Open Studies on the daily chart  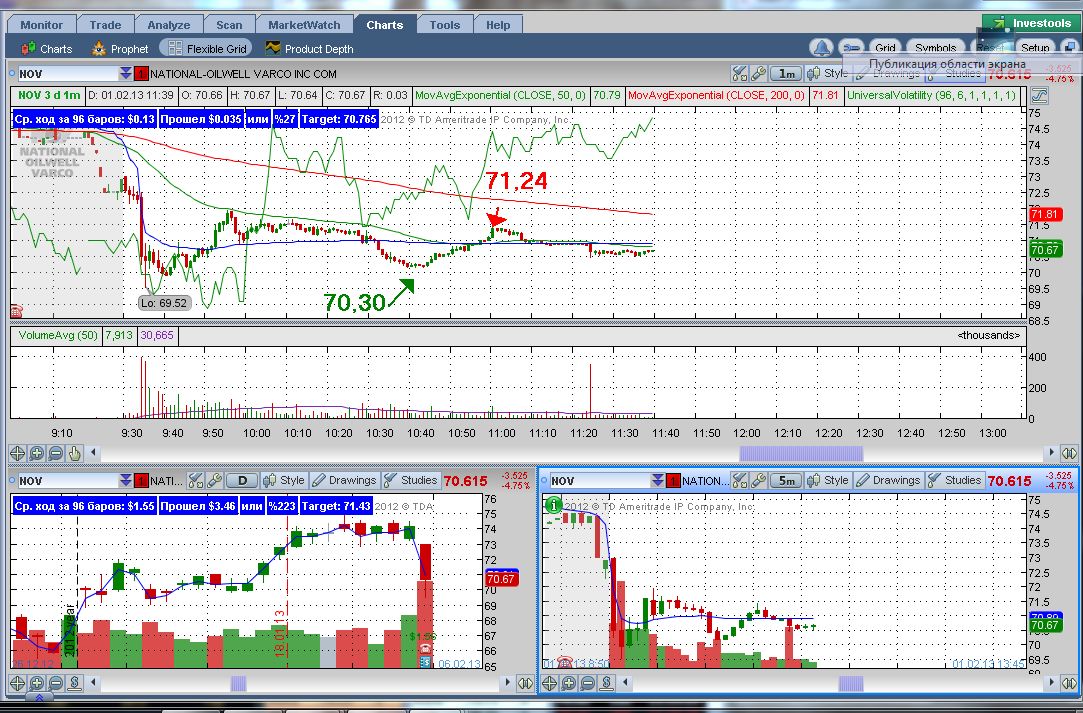pos(410,480)
